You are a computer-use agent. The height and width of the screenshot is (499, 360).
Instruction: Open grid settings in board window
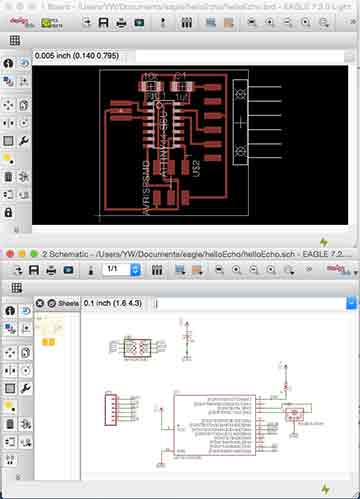click(14, 41)
